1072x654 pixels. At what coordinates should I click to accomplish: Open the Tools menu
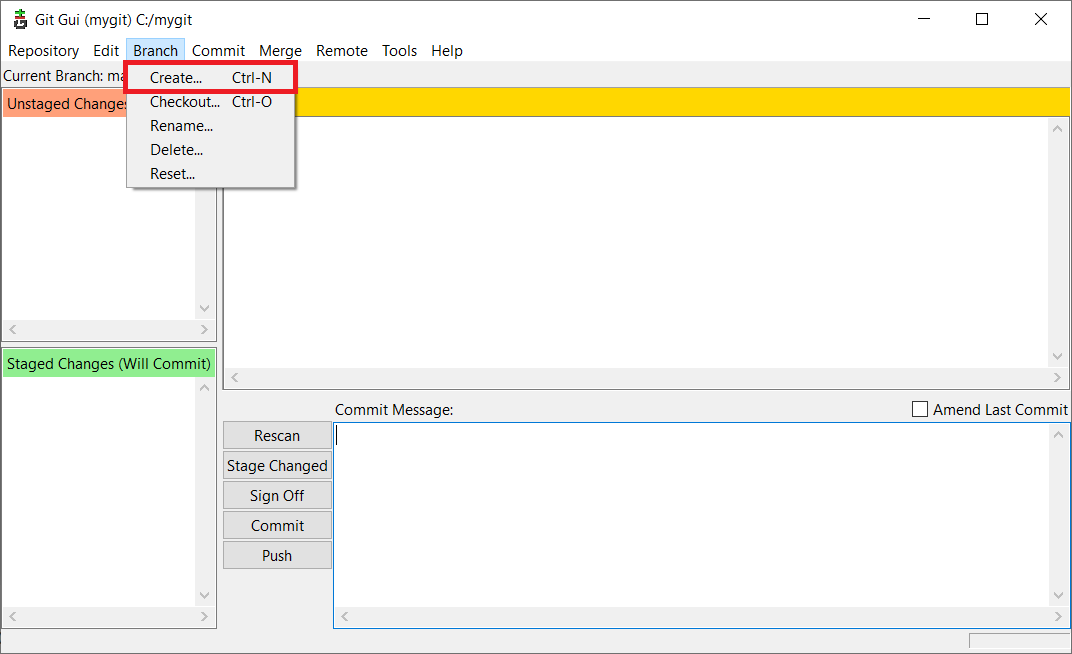tap(399, 51)
